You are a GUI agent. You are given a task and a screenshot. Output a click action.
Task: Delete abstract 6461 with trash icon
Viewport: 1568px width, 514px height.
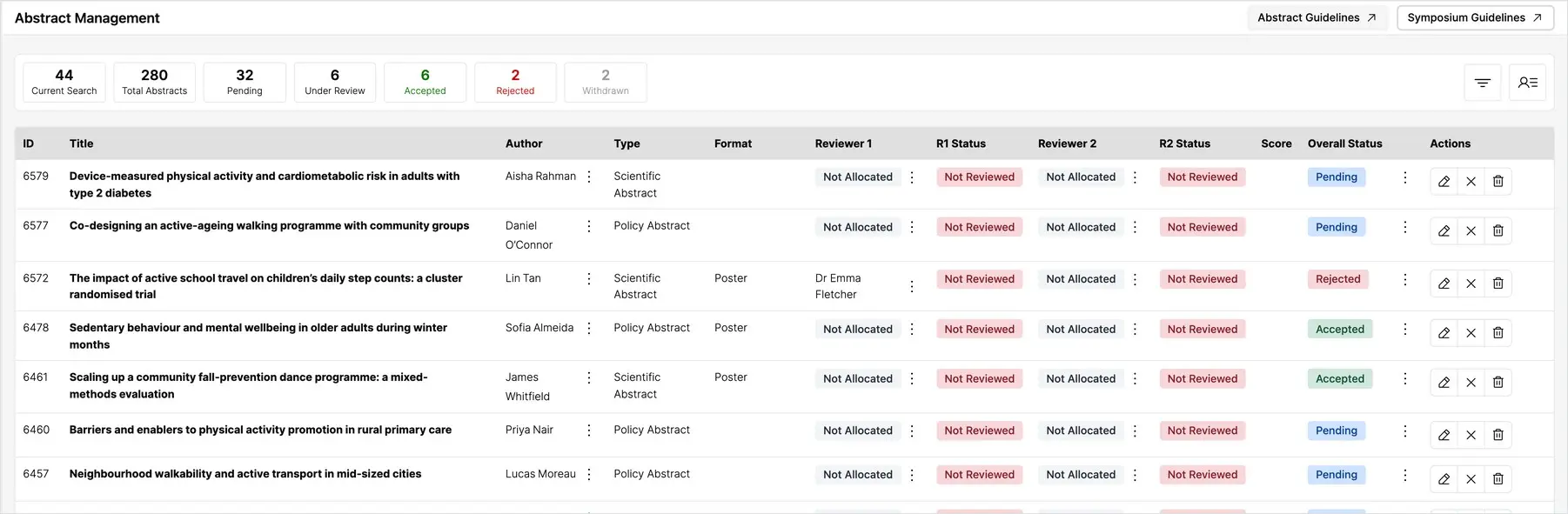[1498, 382]
